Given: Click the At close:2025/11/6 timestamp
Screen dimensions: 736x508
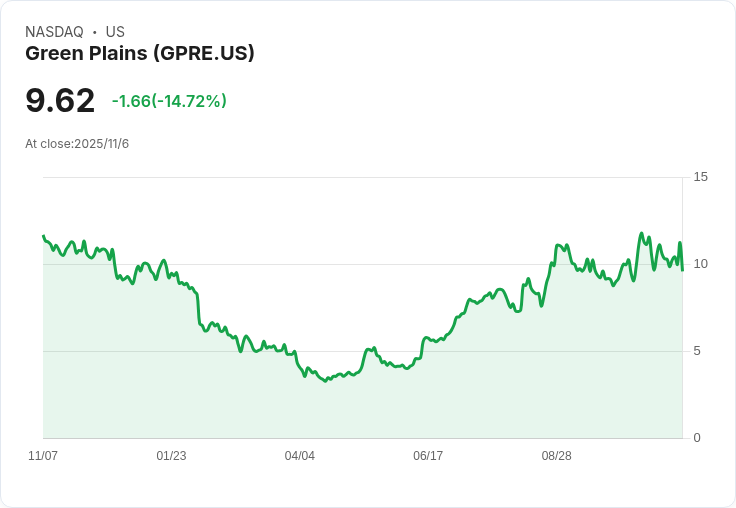Looking at the screenshot, I should 77,144.
